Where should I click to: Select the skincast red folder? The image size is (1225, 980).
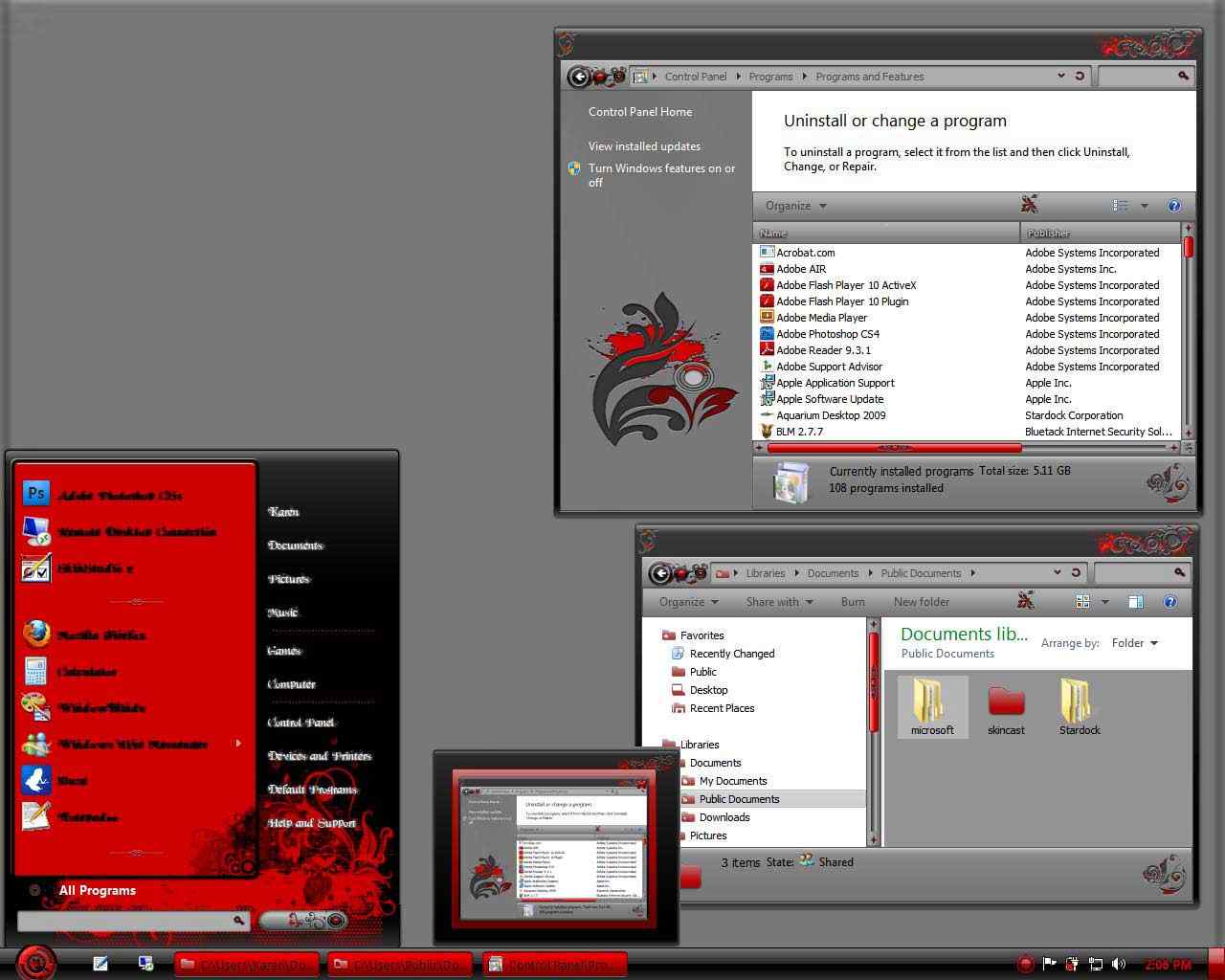tap(1006, 707)
